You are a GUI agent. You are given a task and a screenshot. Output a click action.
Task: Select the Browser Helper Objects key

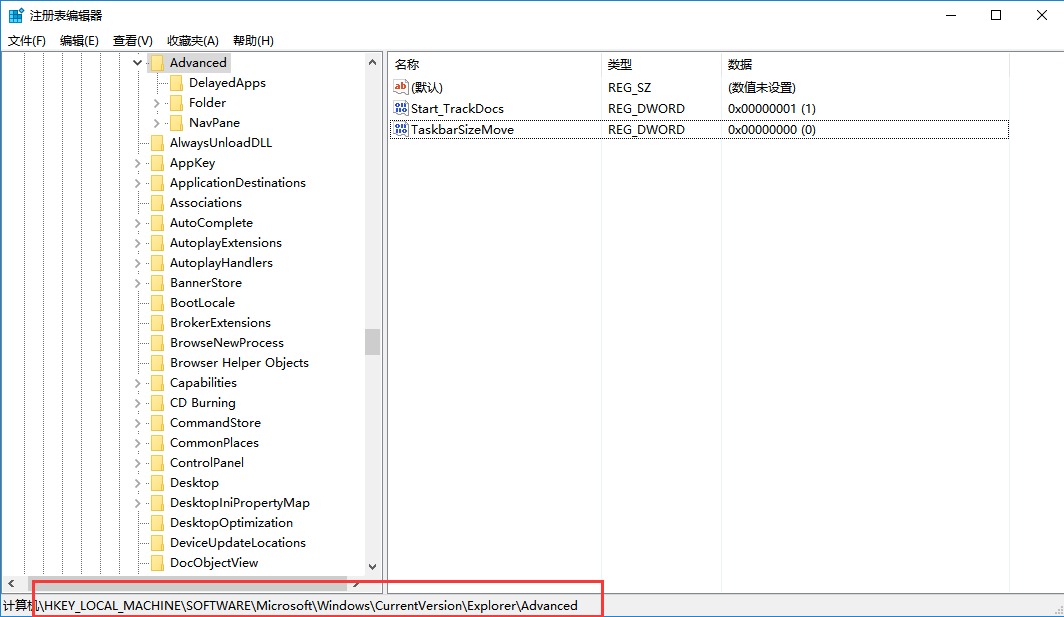239,363
